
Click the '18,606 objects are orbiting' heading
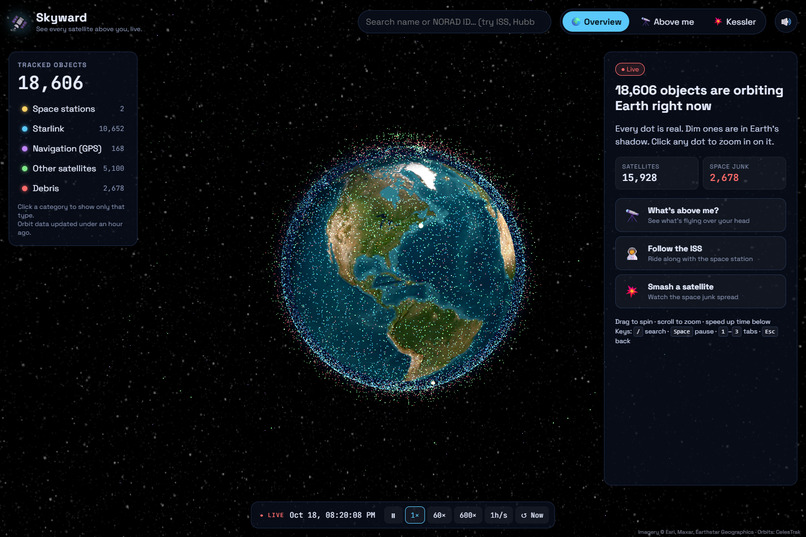pos(699,98)
